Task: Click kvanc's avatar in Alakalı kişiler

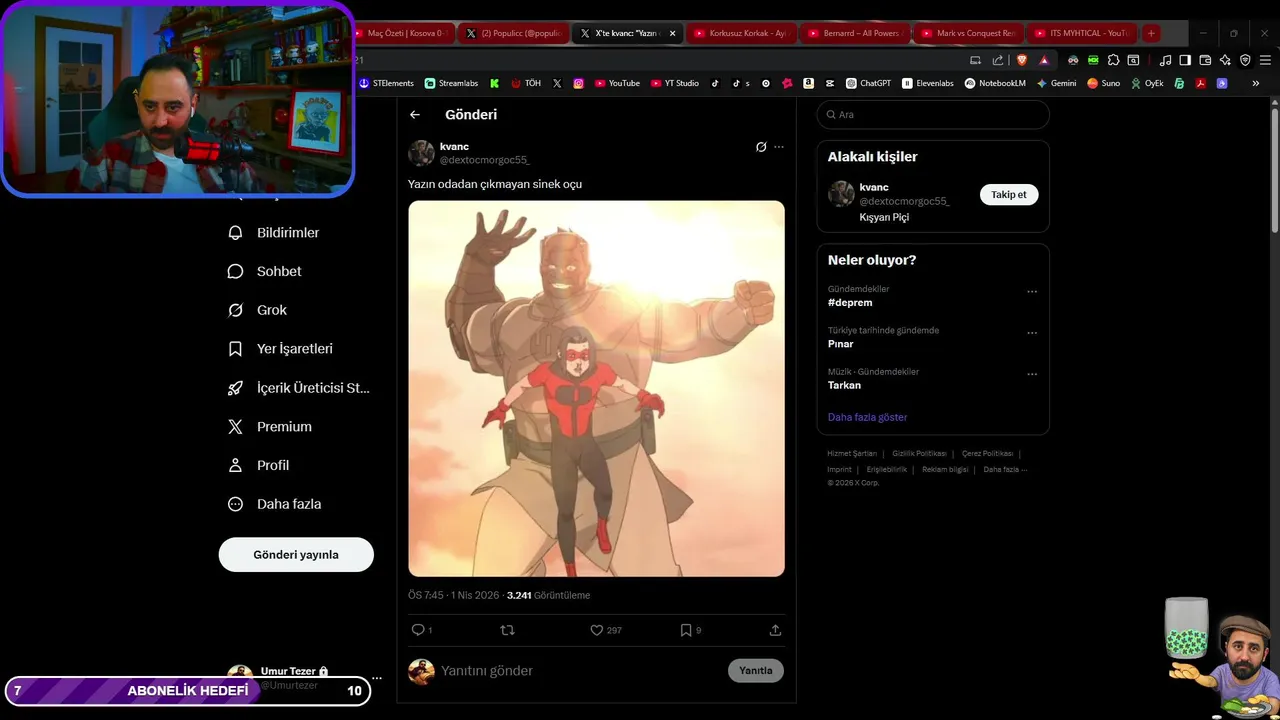Action: pos(841,194)
